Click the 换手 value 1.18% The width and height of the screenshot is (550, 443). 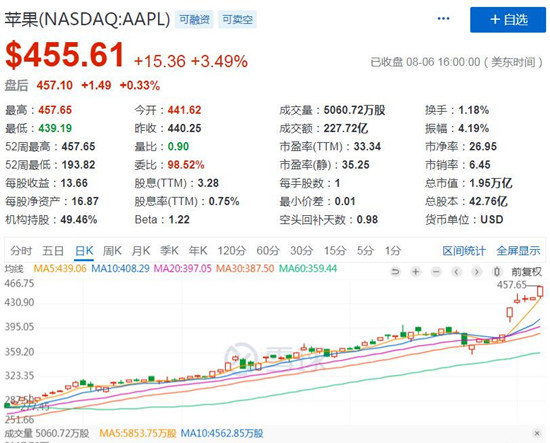(x=474, y=110)
